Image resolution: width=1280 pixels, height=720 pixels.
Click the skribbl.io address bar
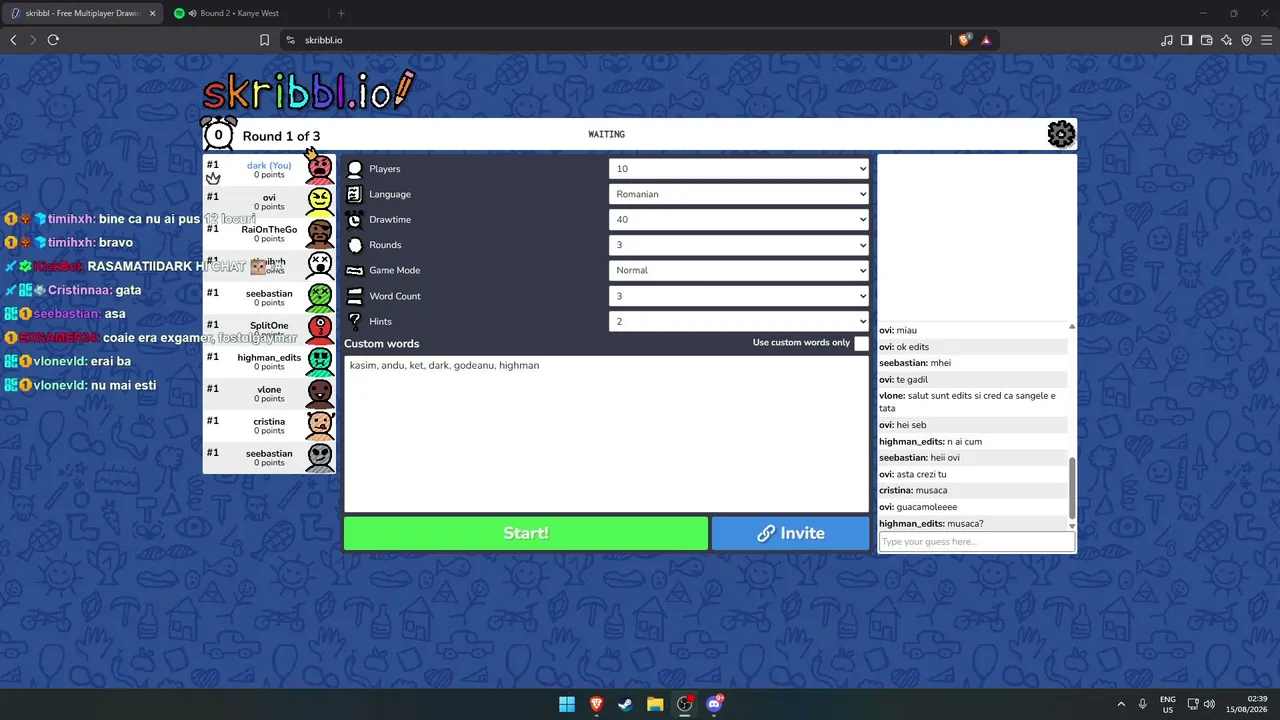(612, 40)
